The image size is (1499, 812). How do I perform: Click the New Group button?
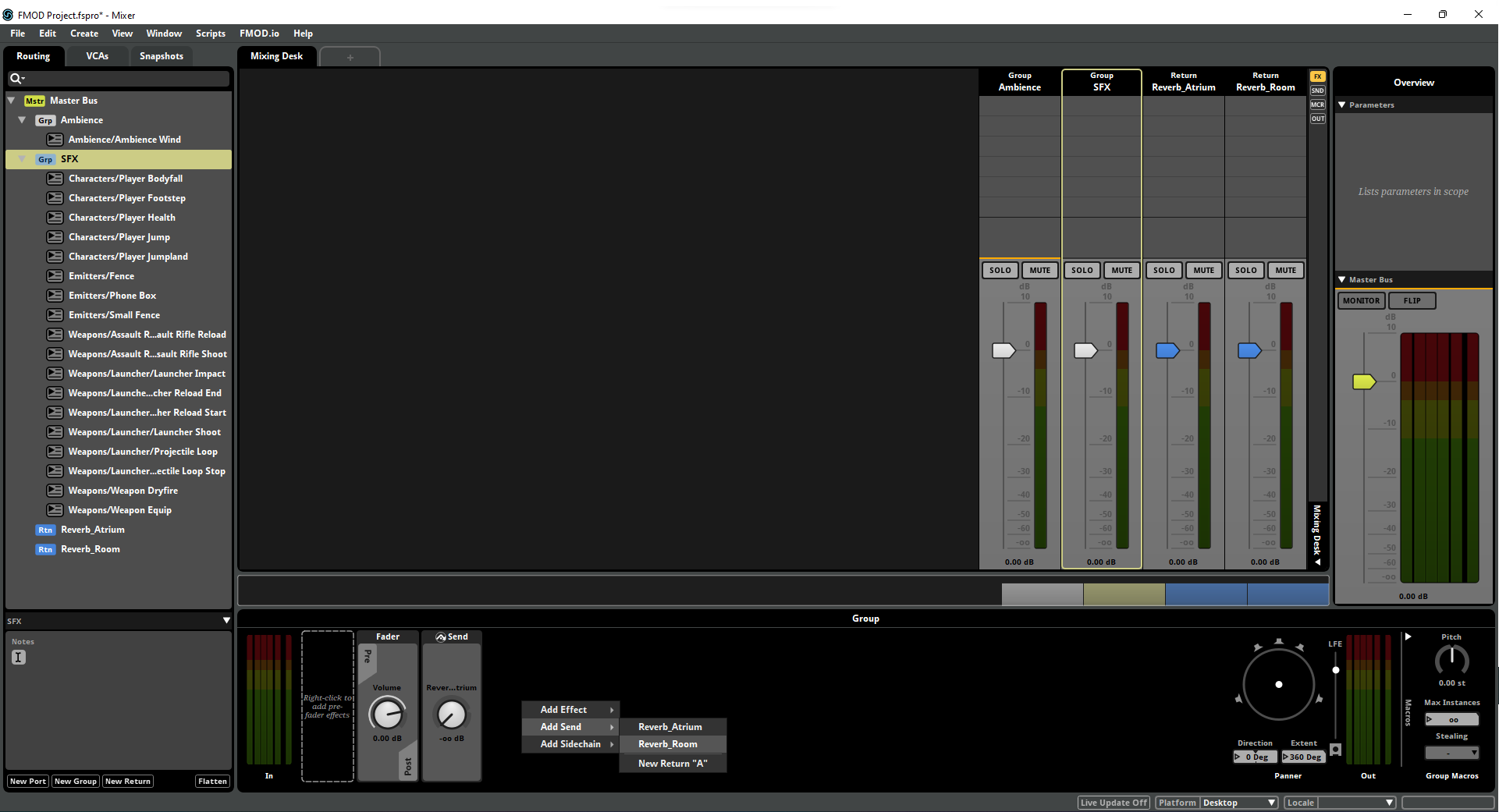pos(76,782)
